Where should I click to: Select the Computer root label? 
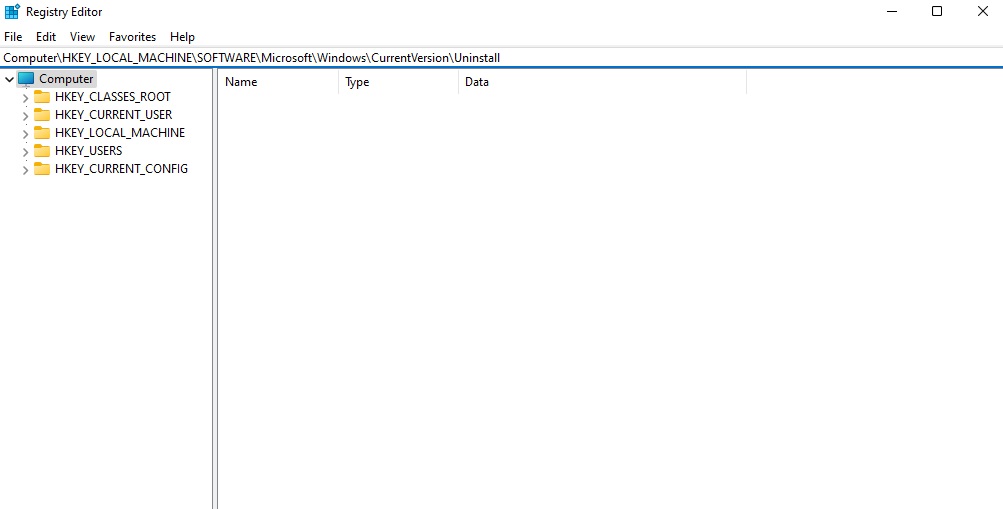(x=67, y=79)
